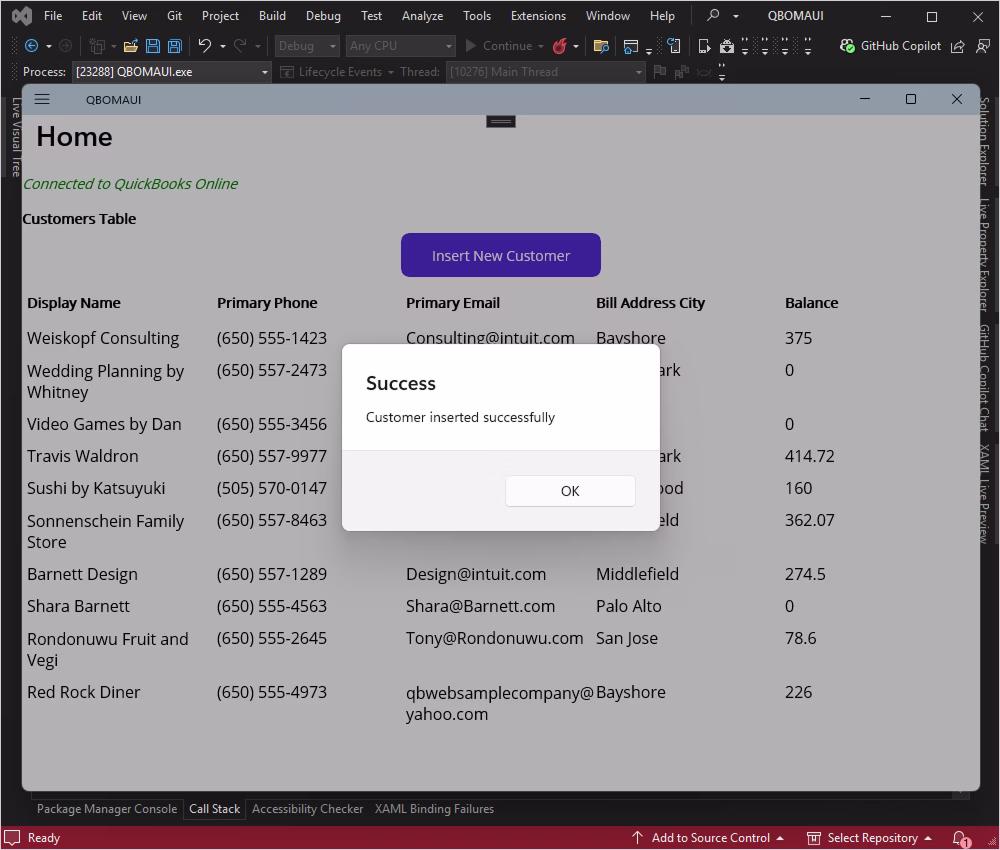Viewport: 1000px width, 850px height.
Task: Click the Send Feedback share icon
Action: [x=957, y=46]
